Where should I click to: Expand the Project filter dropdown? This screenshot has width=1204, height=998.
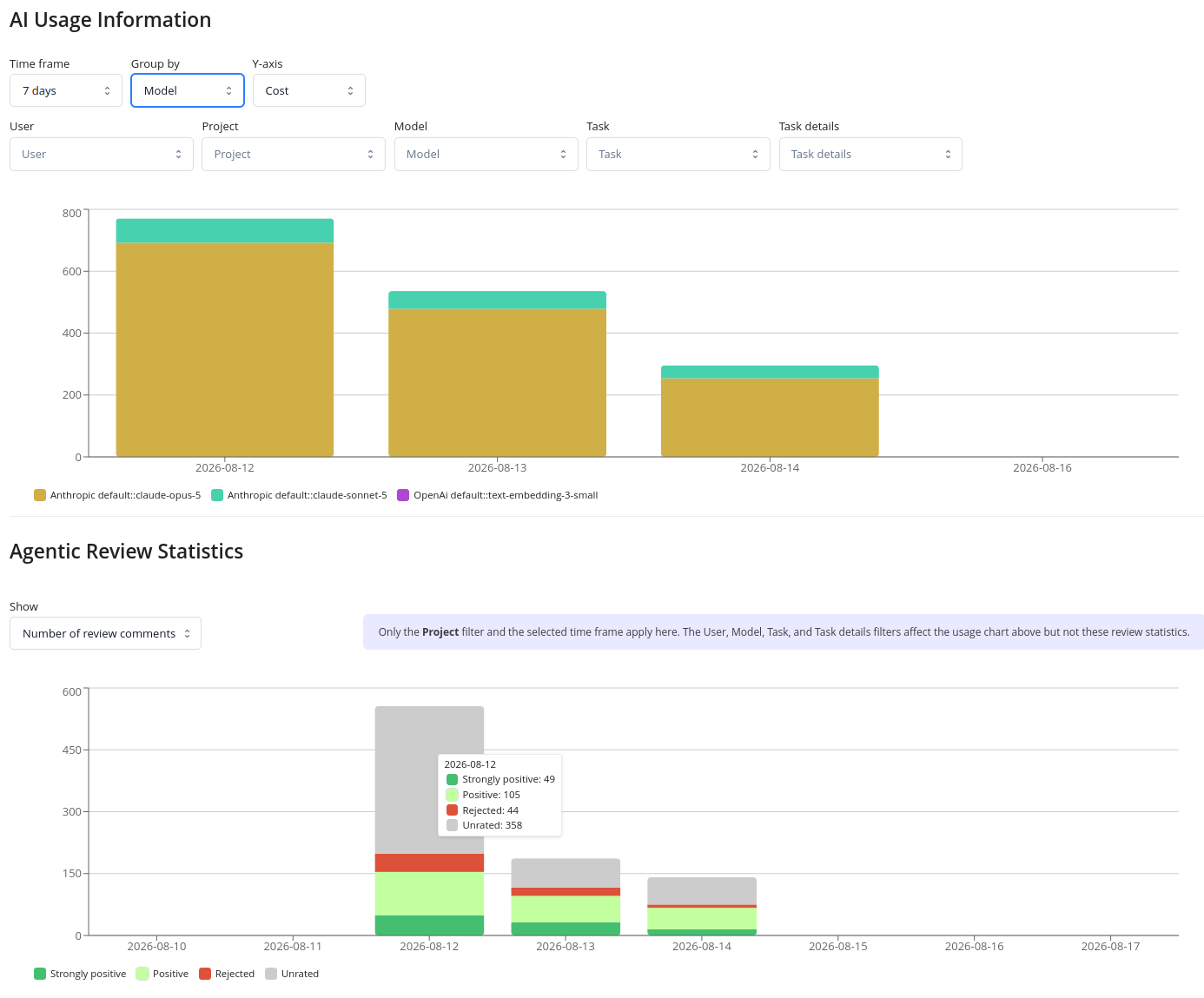(294, 154)
